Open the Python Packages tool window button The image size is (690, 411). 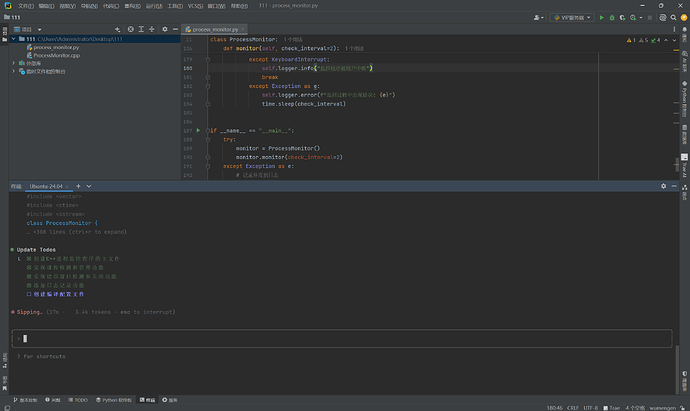point(114,400)
